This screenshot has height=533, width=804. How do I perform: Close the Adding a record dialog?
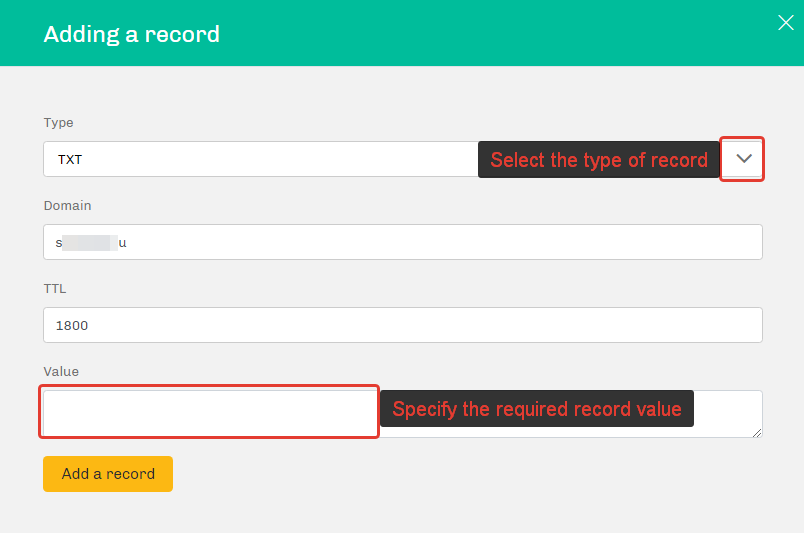pyautogui.click(x=786, y=23)
